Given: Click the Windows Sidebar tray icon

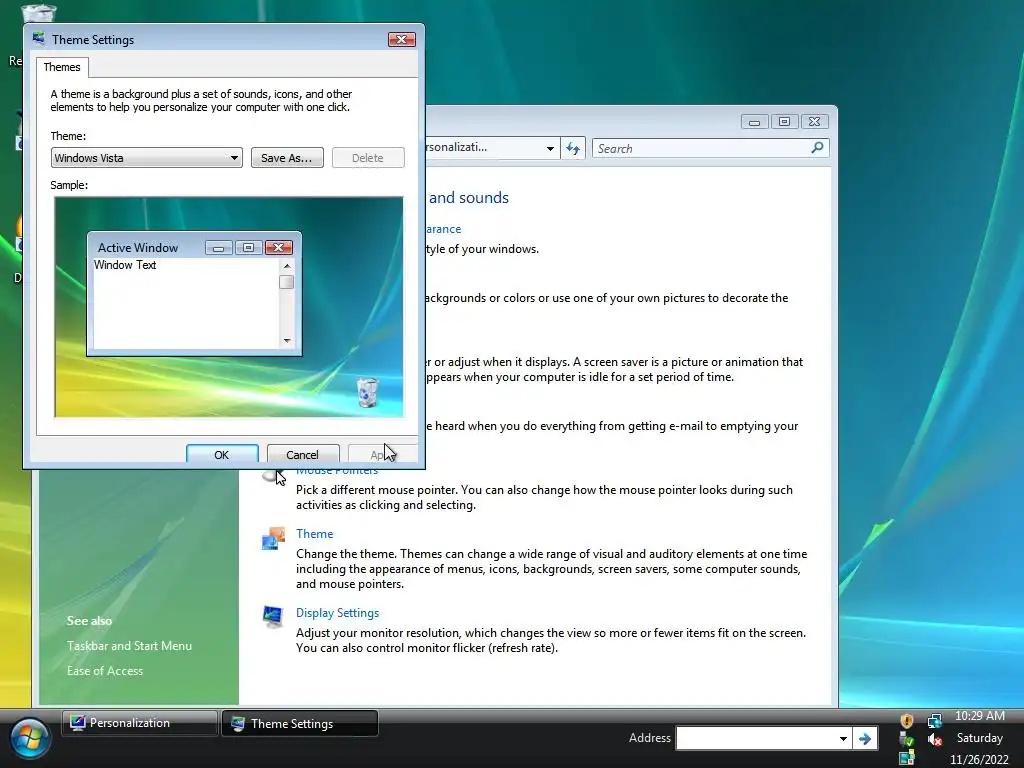Looking at the screenshot, I should click(906, 759).
